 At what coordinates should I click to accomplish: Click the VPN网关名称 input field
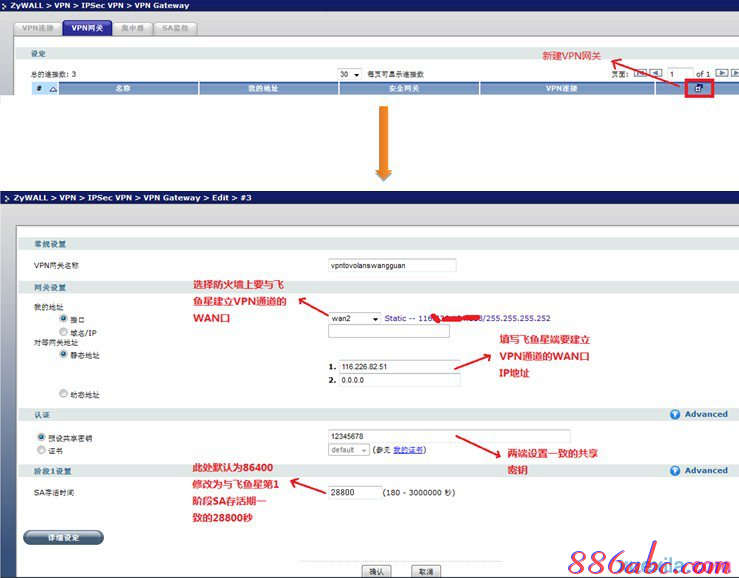[x=392, y=265]
